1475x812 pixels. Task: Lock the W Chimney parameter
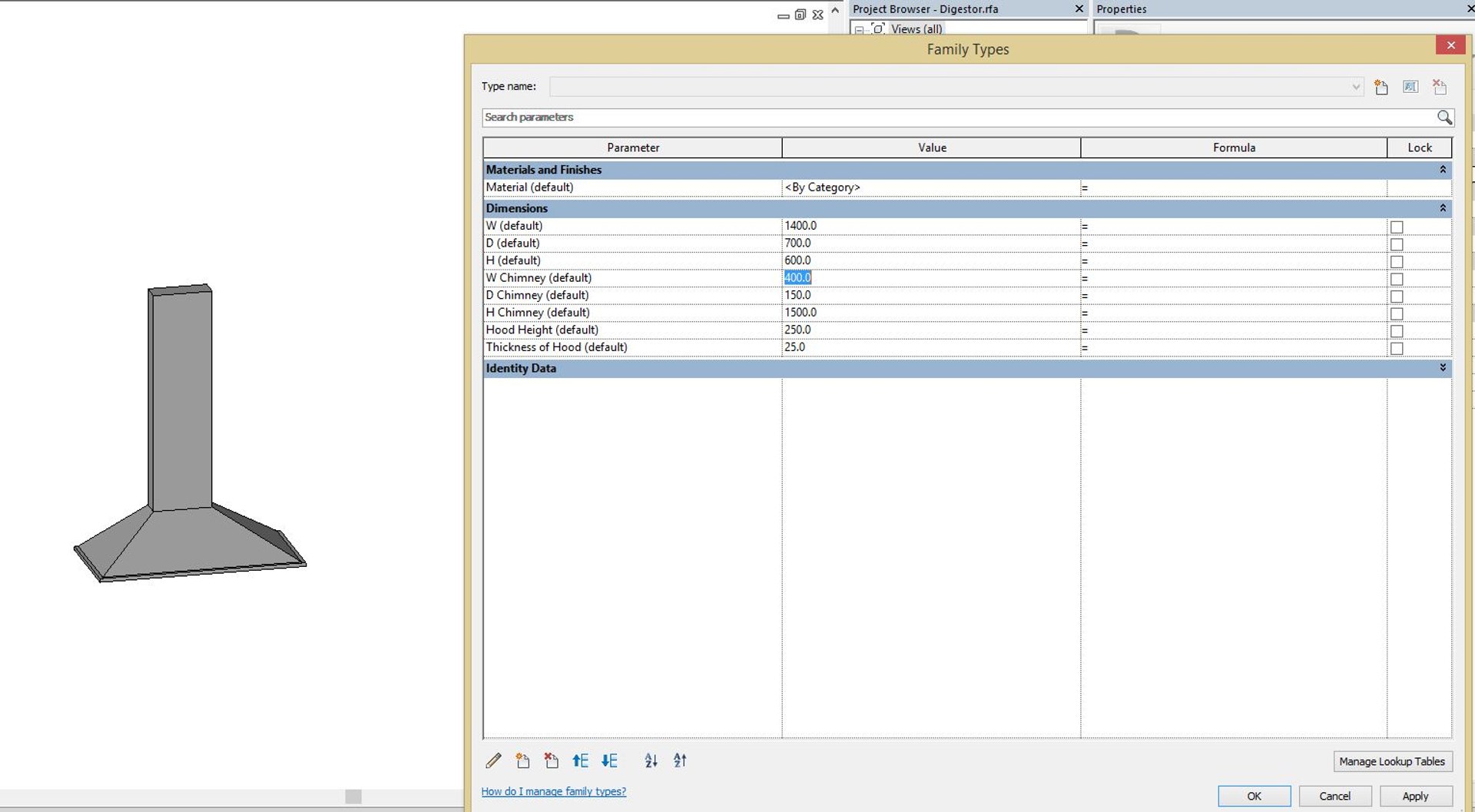pos(1397,279)
